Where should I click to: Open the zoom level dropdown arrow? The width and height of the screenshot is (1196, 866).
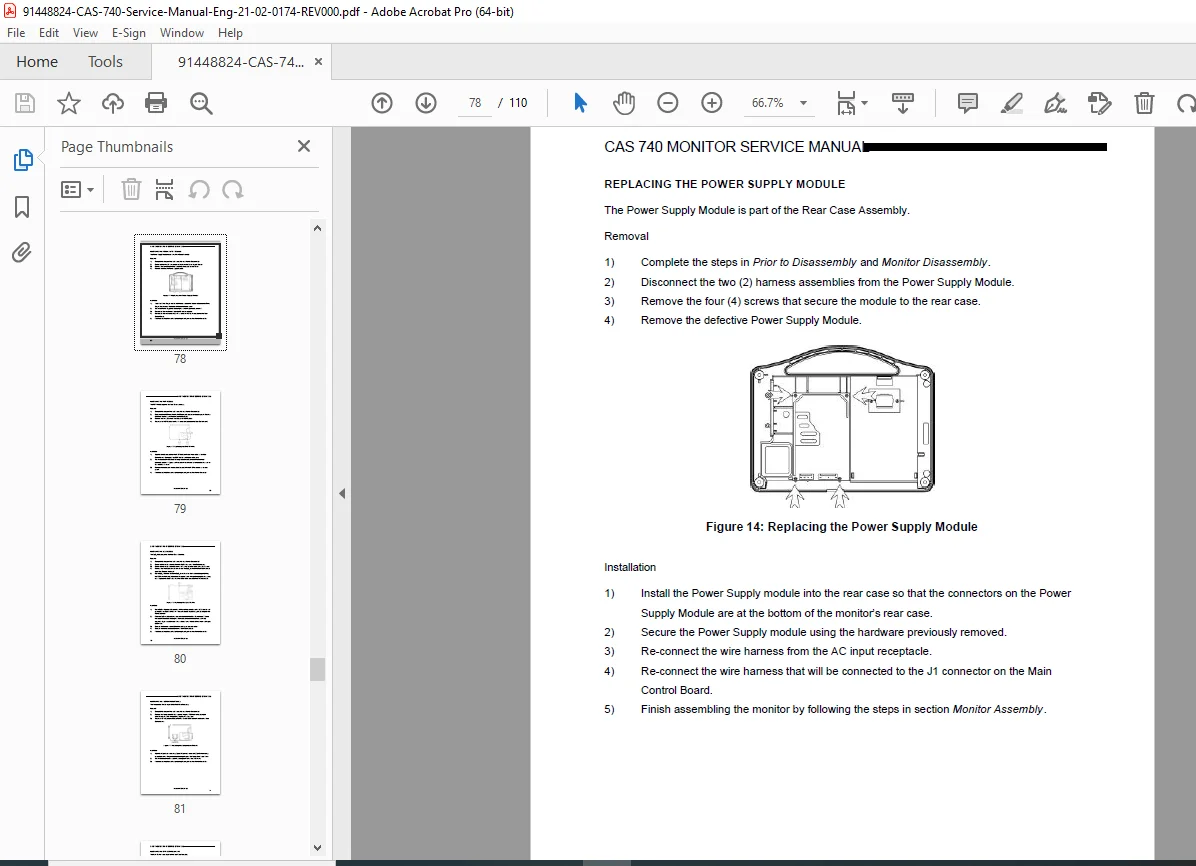pos(803,103)
